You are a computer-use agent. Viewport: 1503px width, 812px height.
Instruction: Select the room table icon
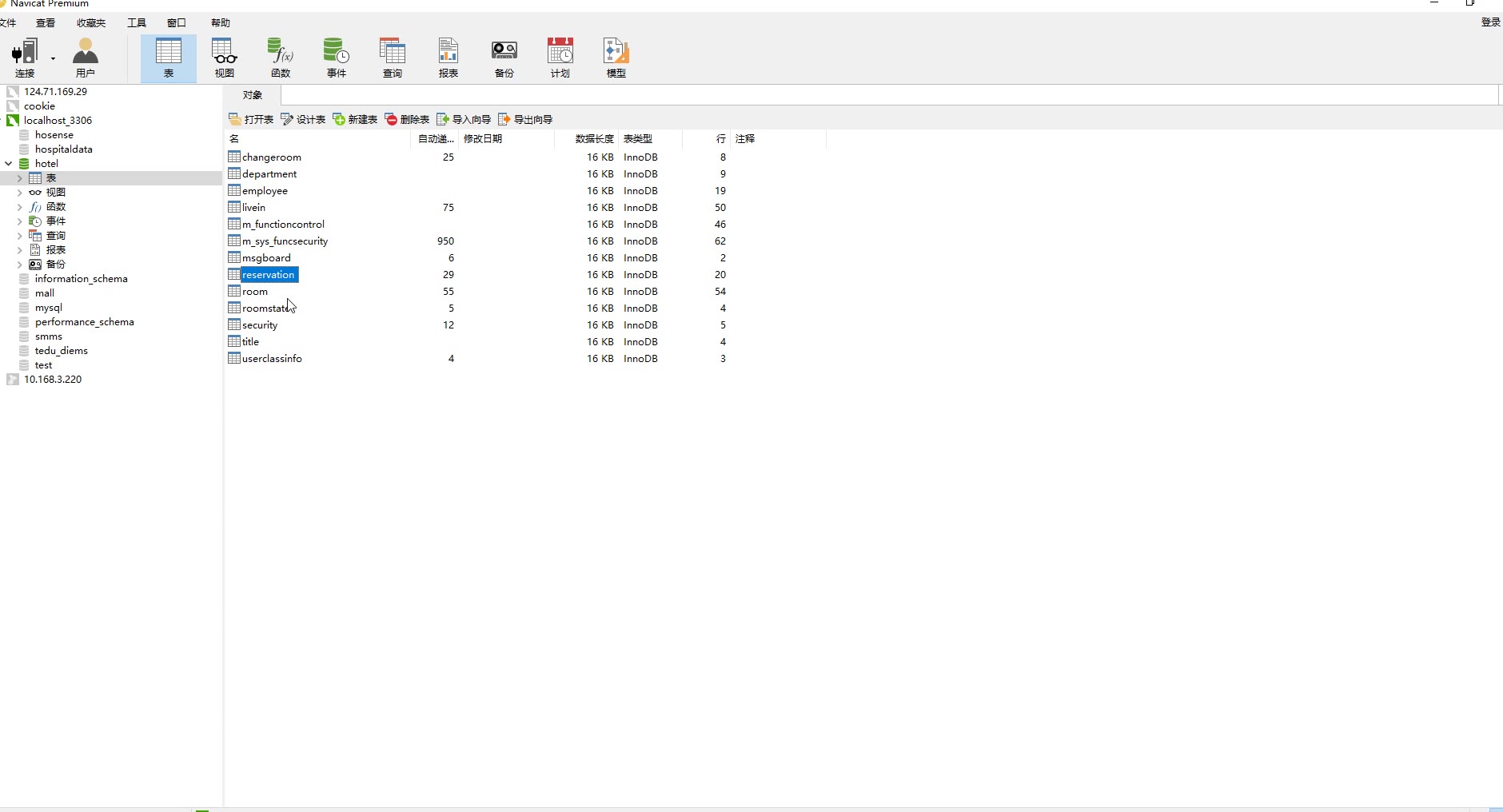(234, 291)
